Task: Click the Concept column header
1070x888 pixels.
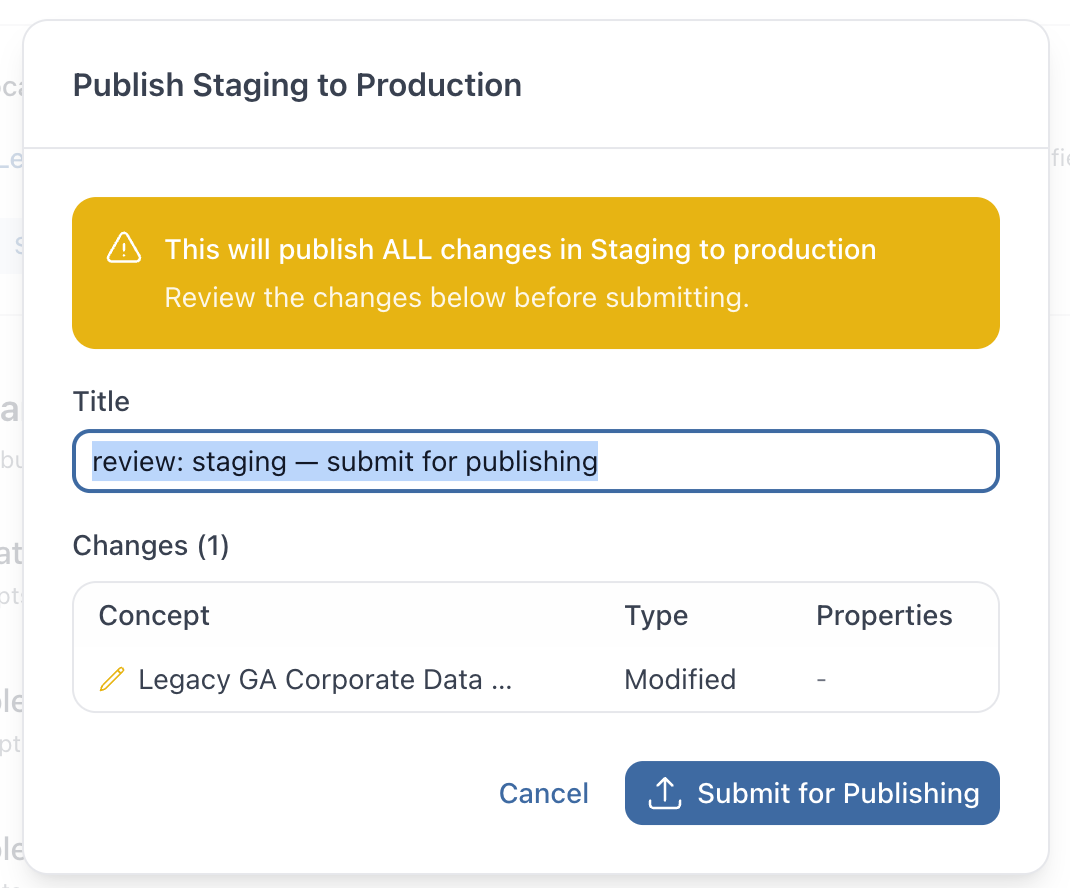Action: [x=154, y=616]
